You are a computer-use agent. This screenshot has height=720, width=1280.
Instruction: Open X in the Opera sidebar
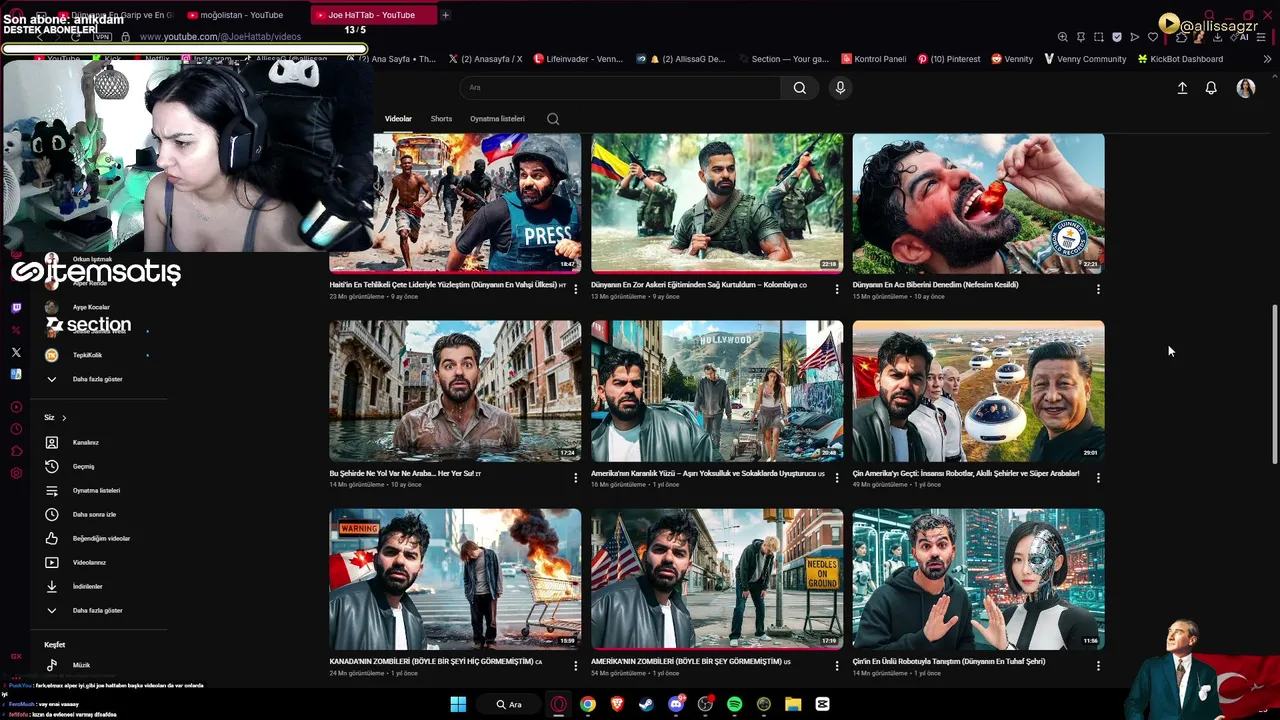pos(16,352)
